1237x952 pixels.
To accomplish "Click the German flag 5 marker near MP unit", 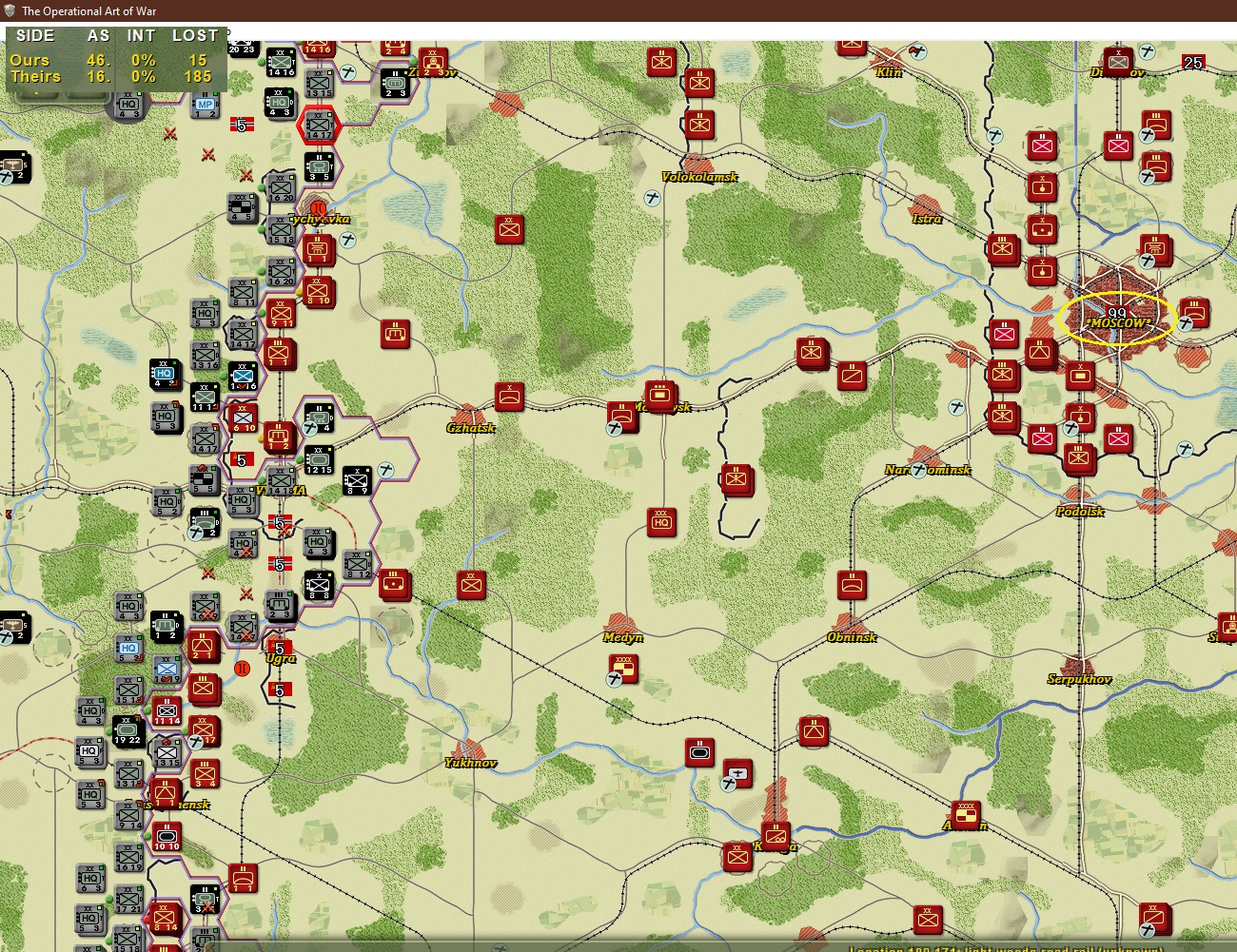I will tap(242, 125).
